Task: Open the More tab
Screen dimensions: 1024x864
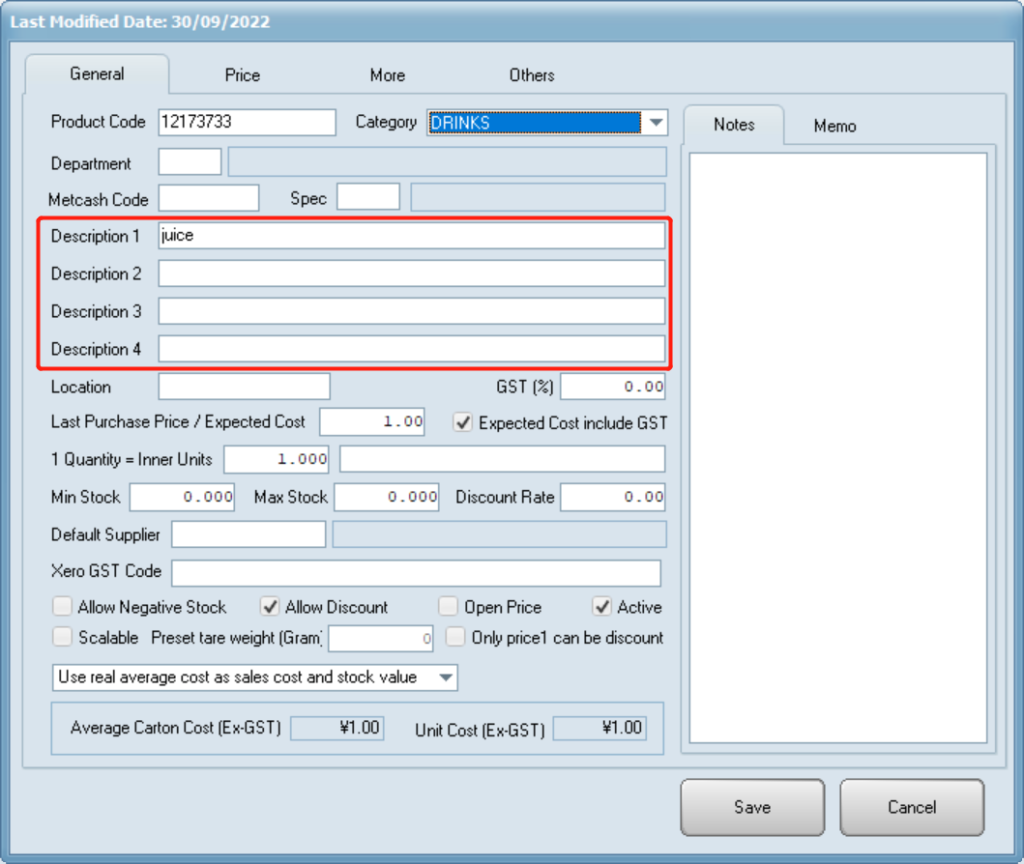Action: [x=387, y=75]
